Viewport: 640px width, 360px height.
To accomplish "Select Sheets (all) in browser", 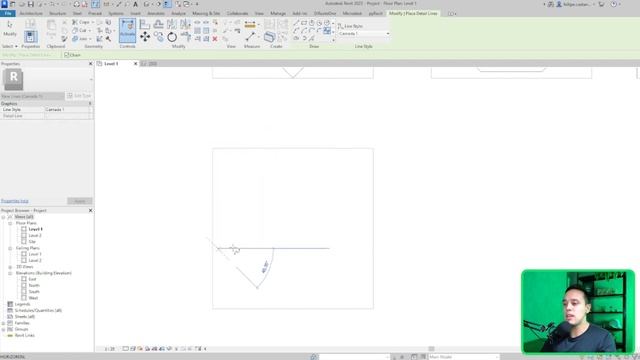I will point(24,317).
